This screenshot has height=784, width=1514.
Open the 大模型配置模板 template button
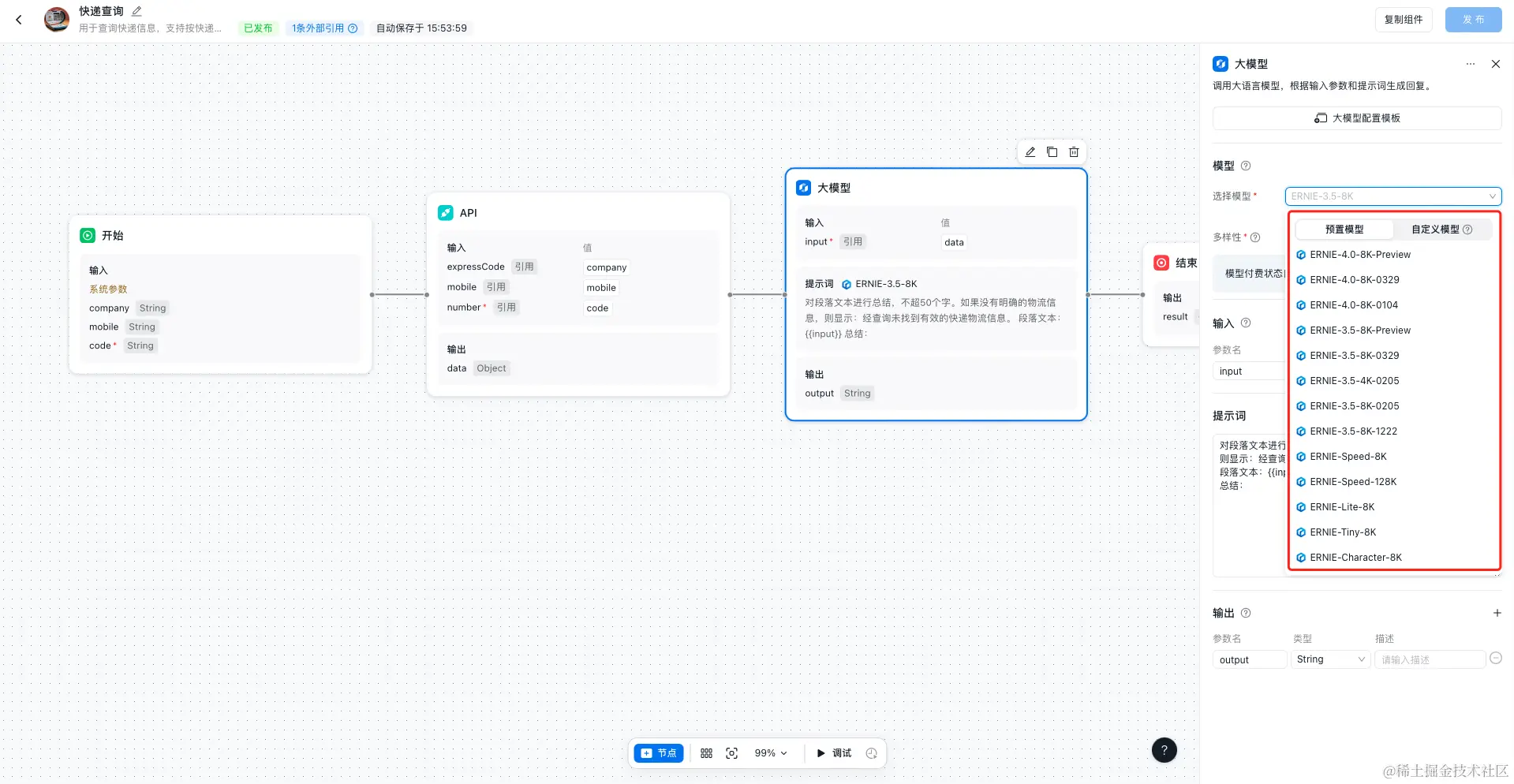coord(1357,118)
